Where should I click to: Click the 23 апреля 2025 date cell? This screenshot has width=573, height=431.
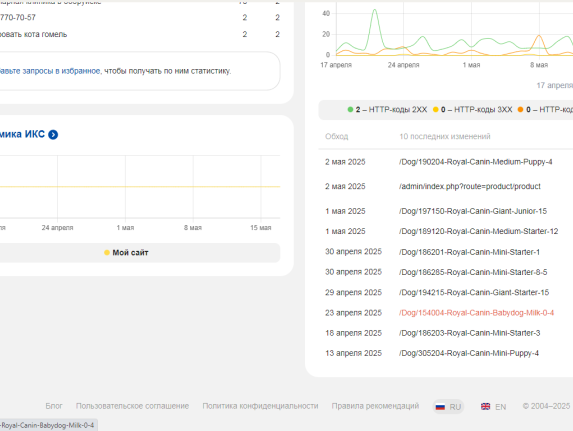(x=353, y=313)
